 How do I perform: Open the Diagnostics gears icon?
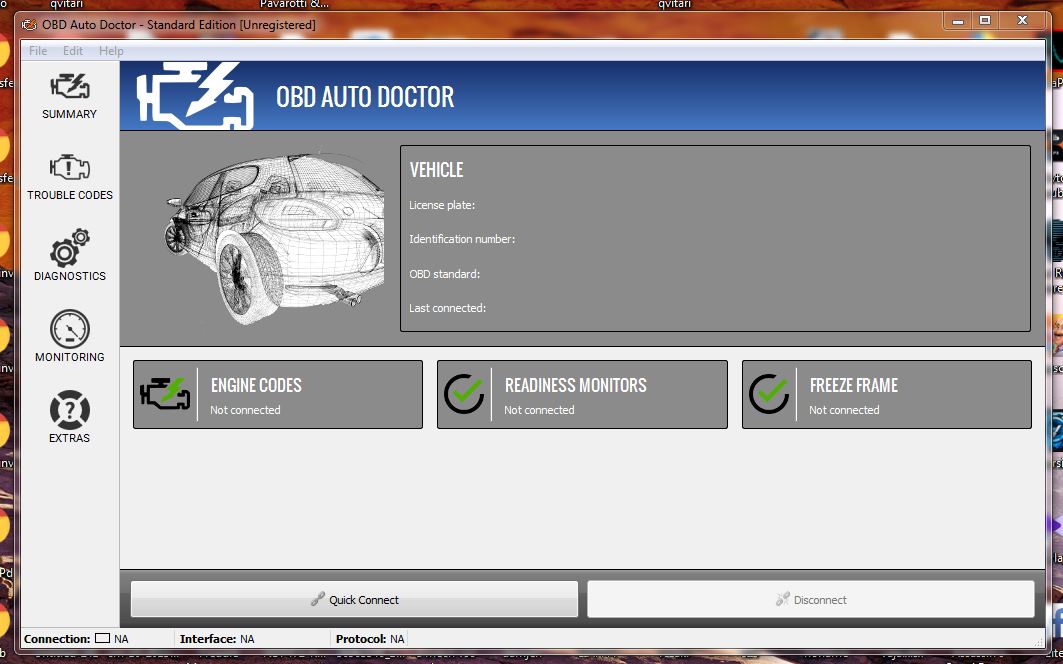point(69,248)
